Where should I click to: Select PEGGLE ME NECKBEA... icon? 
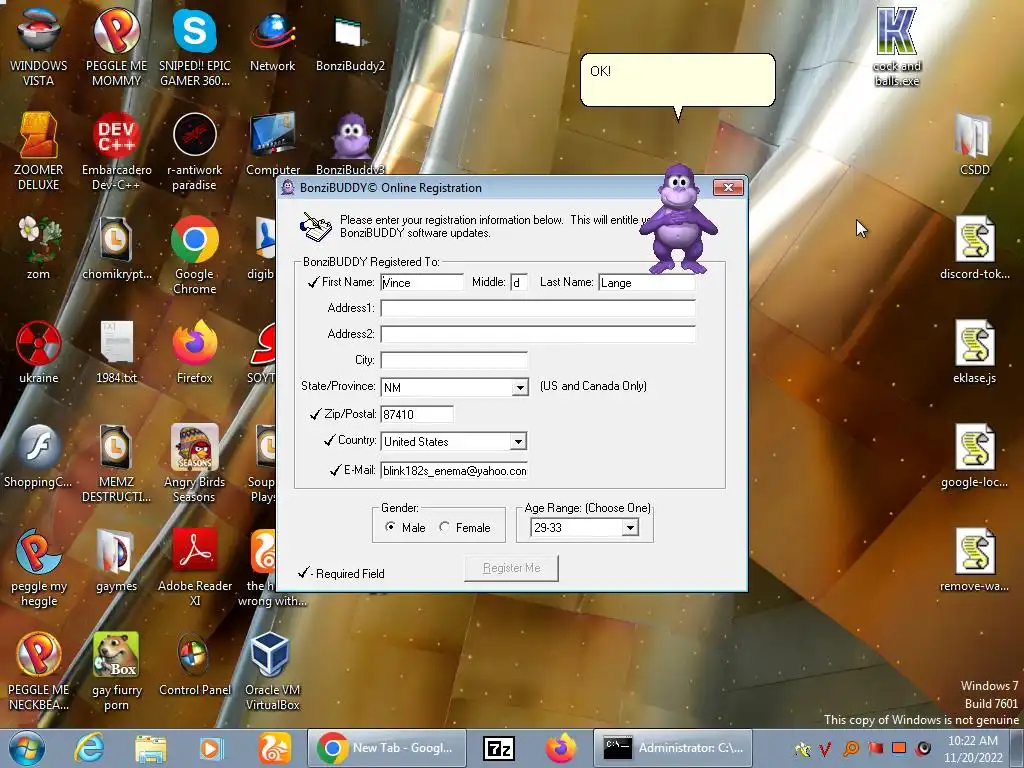click(39, 671)
